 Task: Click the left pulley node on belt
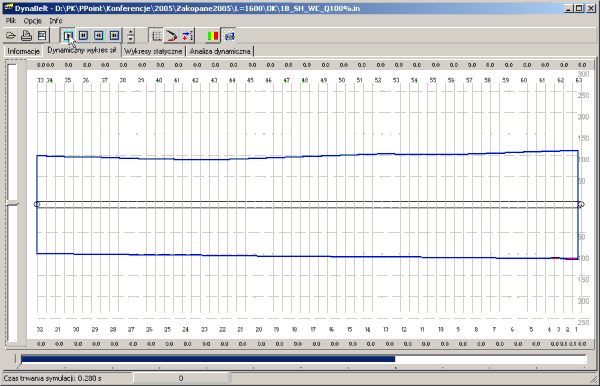pos(37,204)
